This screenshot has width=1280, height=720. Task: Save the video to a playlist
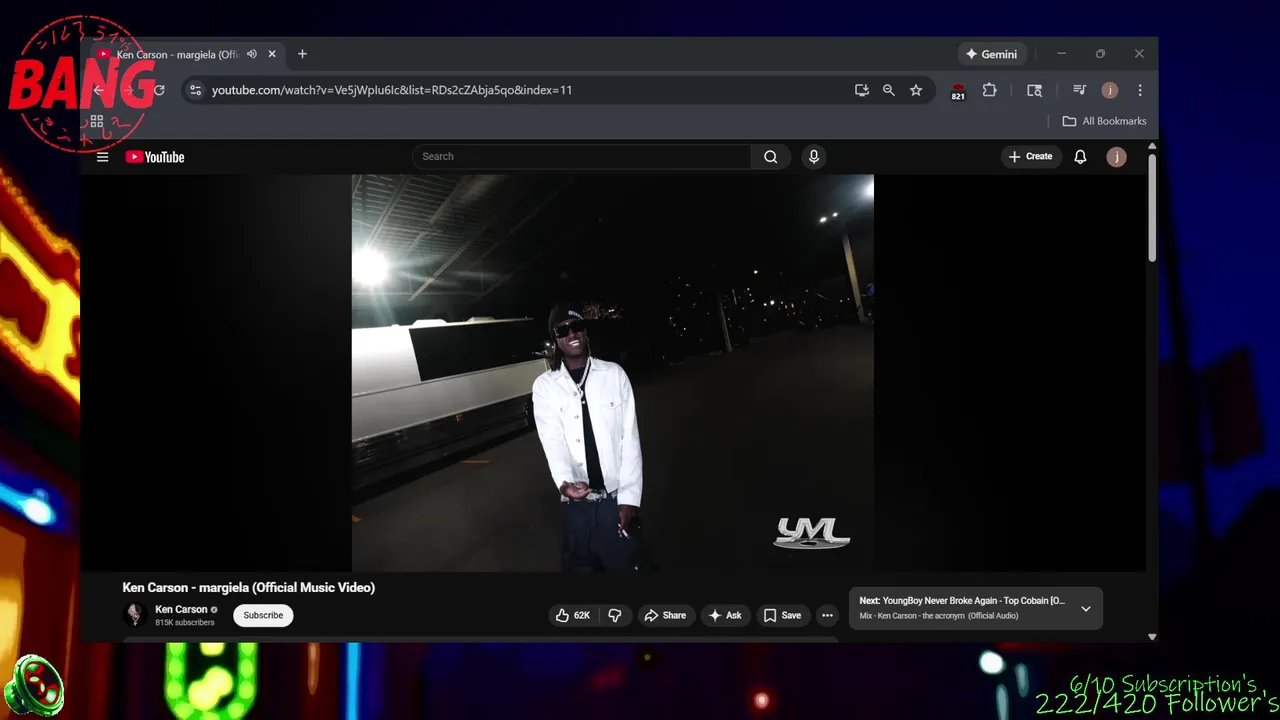pos(782,615)
